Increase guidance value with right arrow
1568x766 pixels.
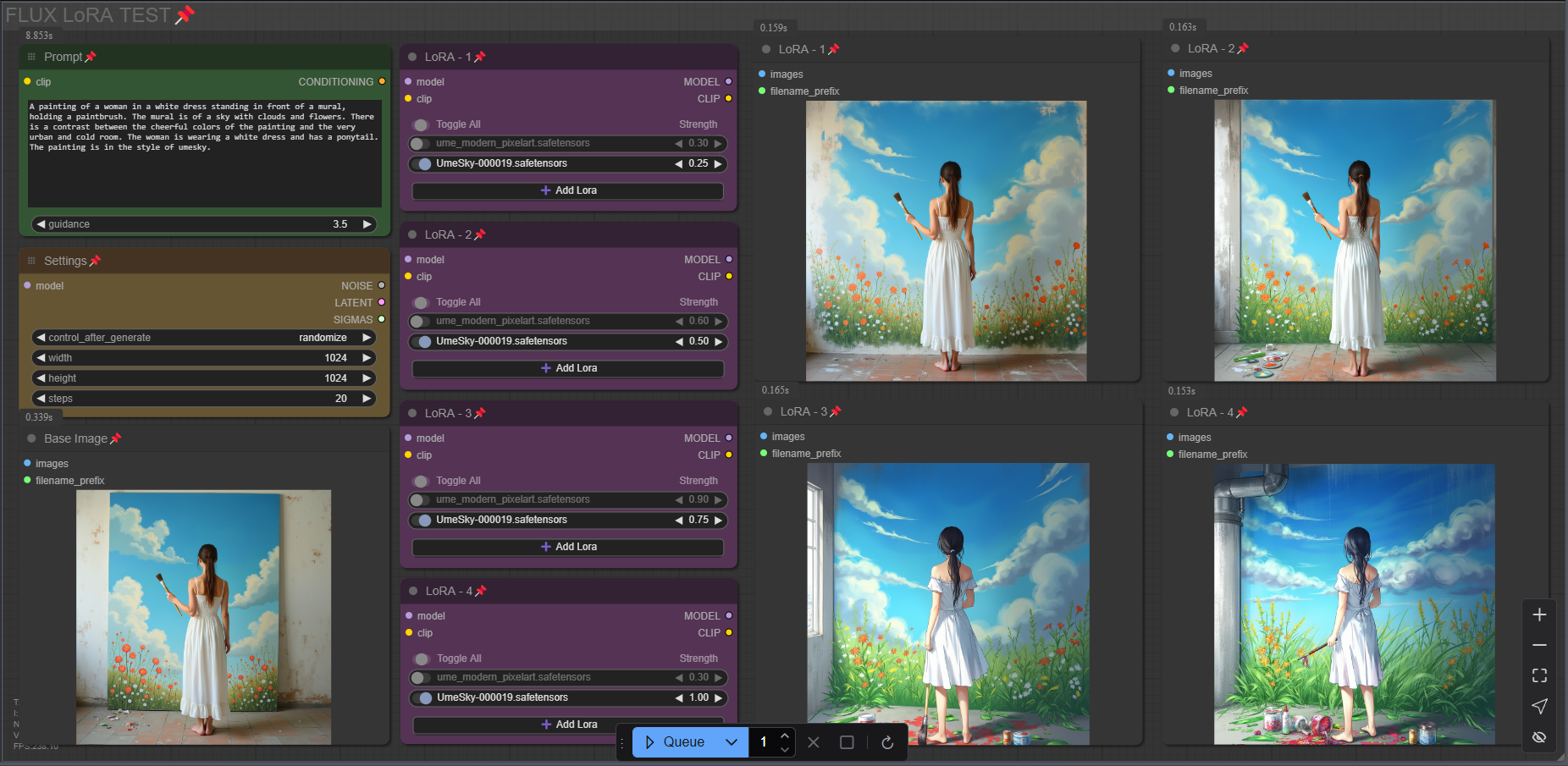[367, 224]
